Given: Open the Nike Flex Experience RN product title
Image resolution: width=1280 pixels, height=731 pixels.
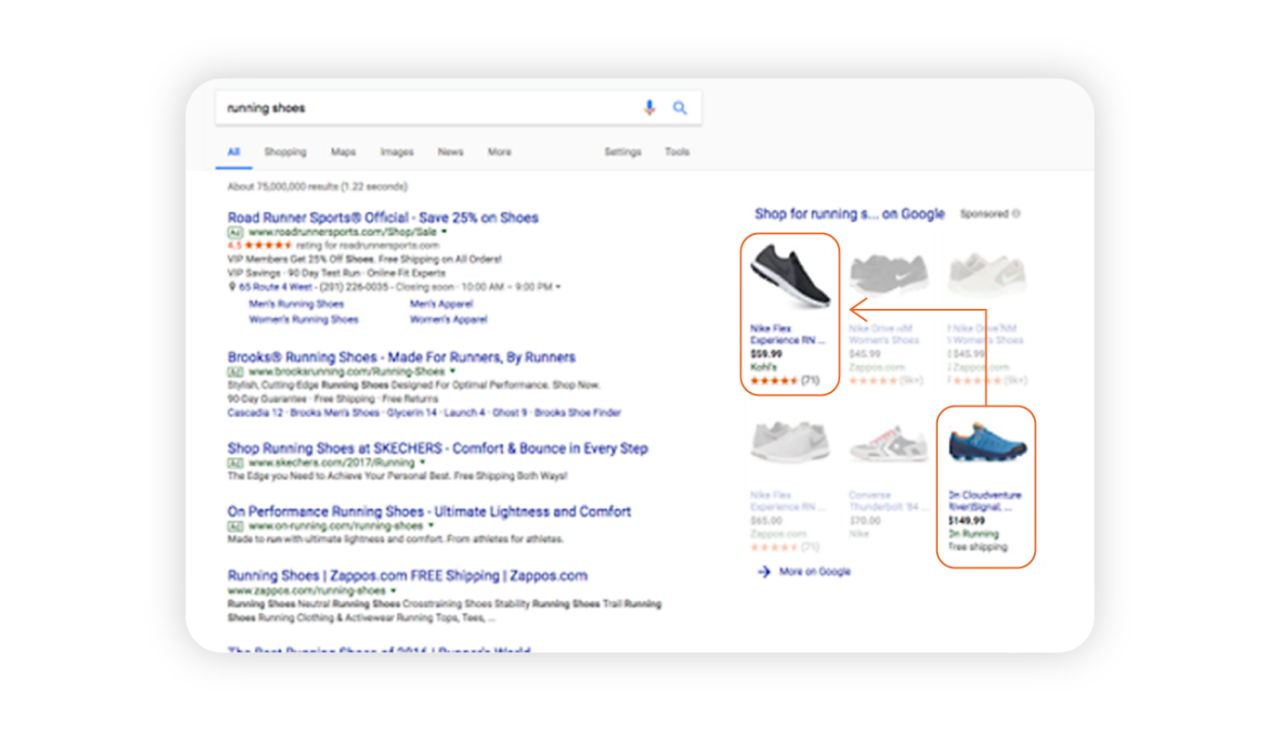Looking at the screenshot, I should (788, 334).
